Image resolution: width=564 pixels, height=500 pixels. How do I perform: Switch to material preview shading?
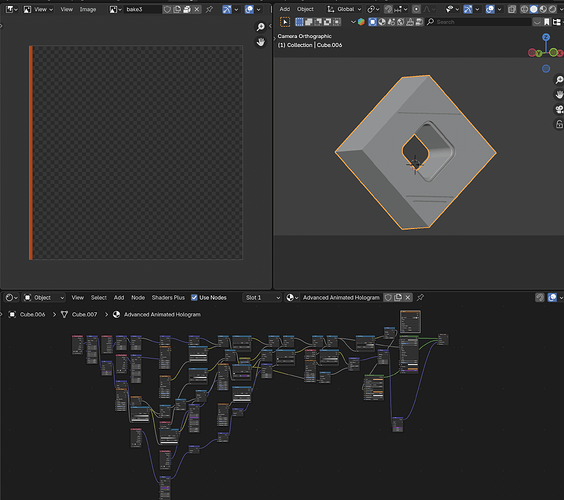click(x=543, y=9)
